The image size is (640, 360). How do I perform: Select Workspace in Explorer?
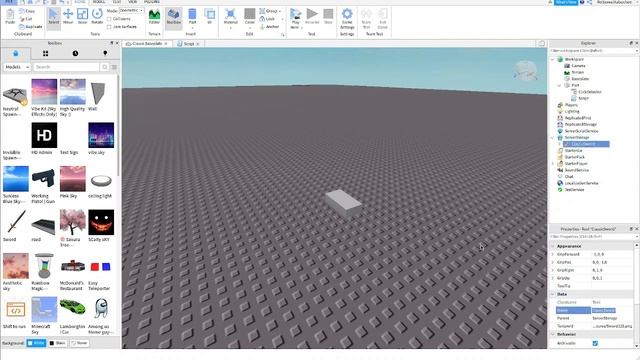point(574,59)
